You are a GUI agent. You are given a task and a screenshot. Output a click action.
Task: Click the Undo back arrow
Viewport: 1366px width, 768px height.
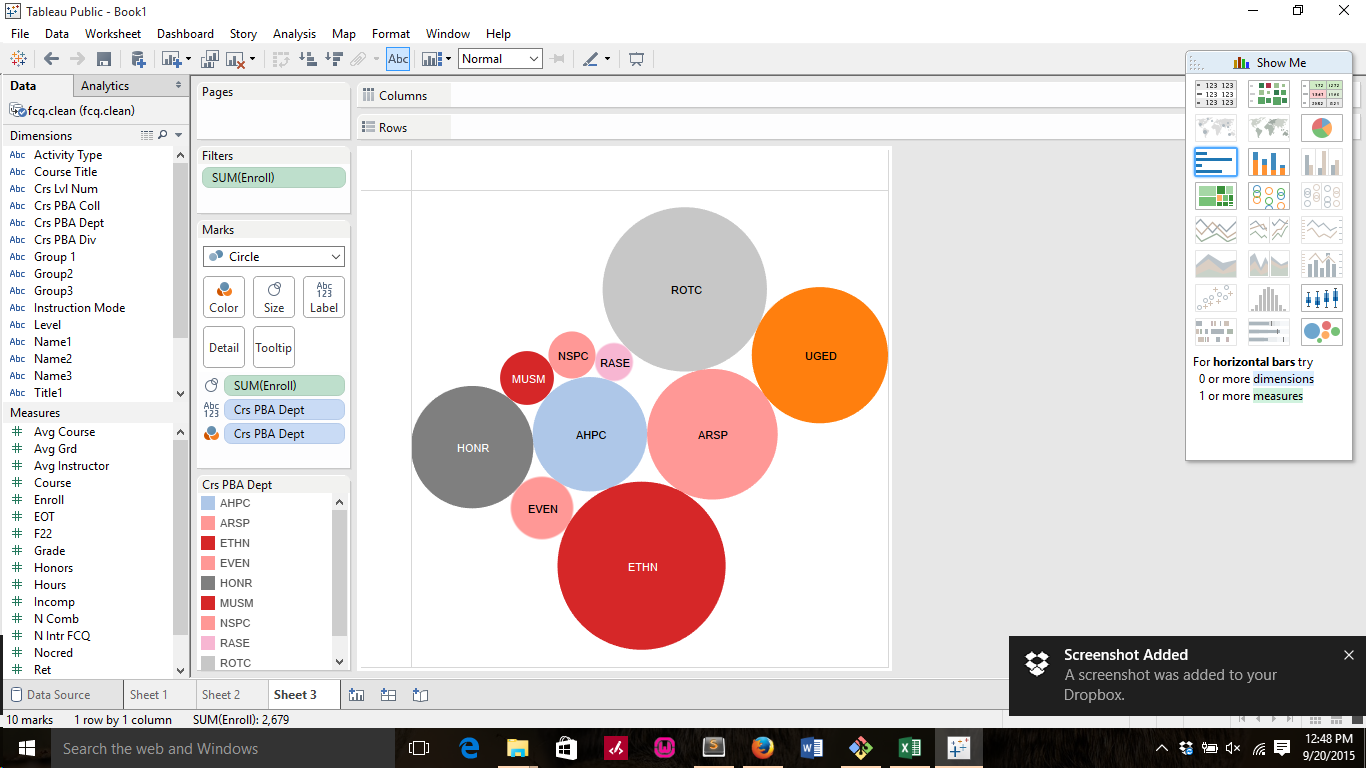tap(51, 59)
